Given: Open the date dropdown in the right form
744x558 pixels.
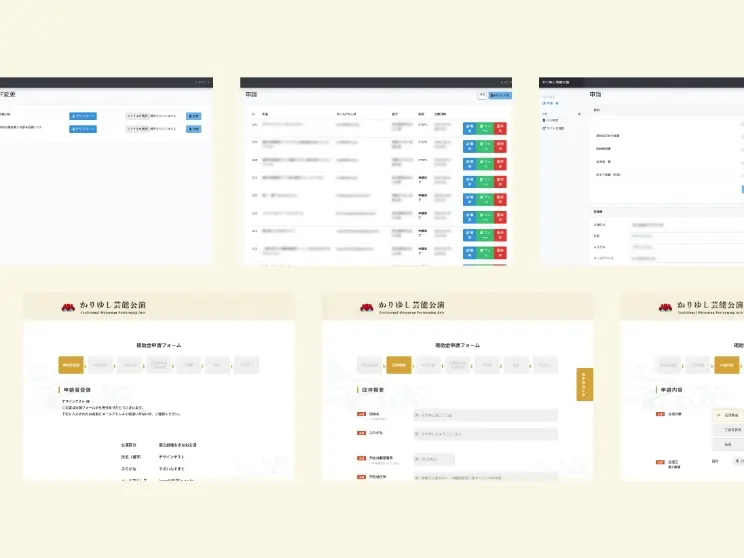Looking at the screenshot, I should (x=738, y=462).
